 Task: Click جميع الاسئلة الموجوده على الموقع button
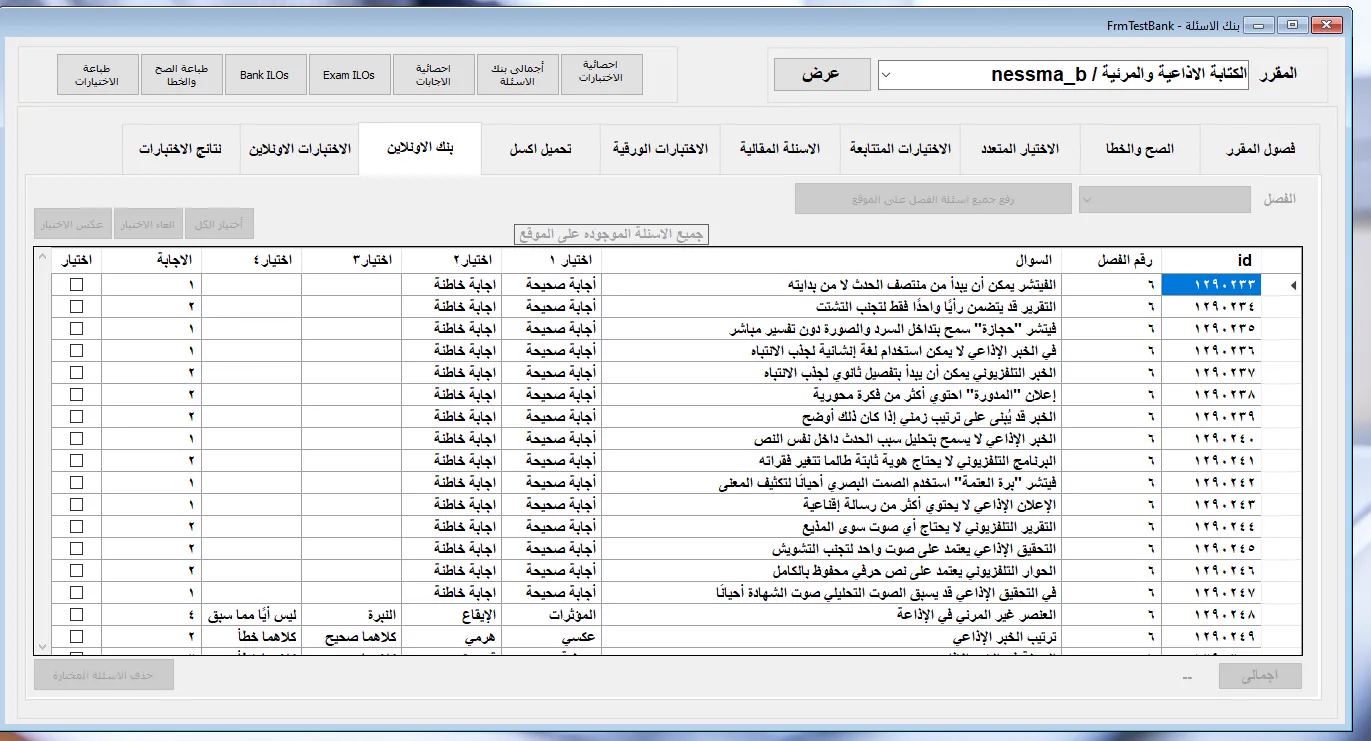tap(611, 234)
